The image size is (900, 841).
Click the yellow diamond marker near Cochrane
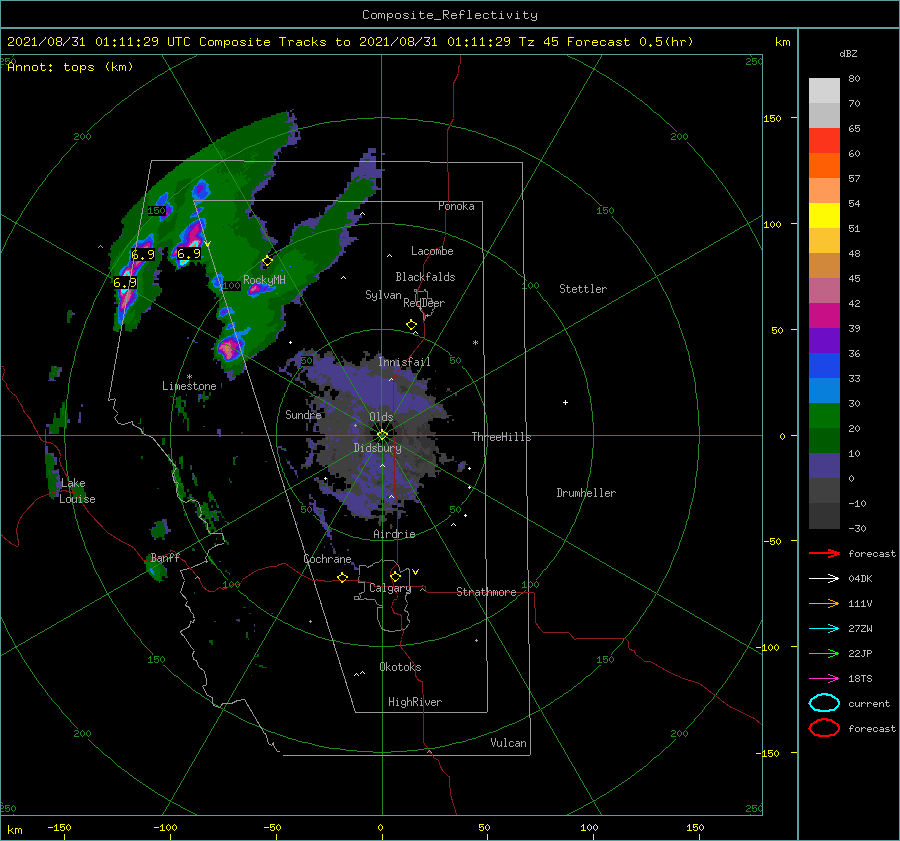(342, 578)
